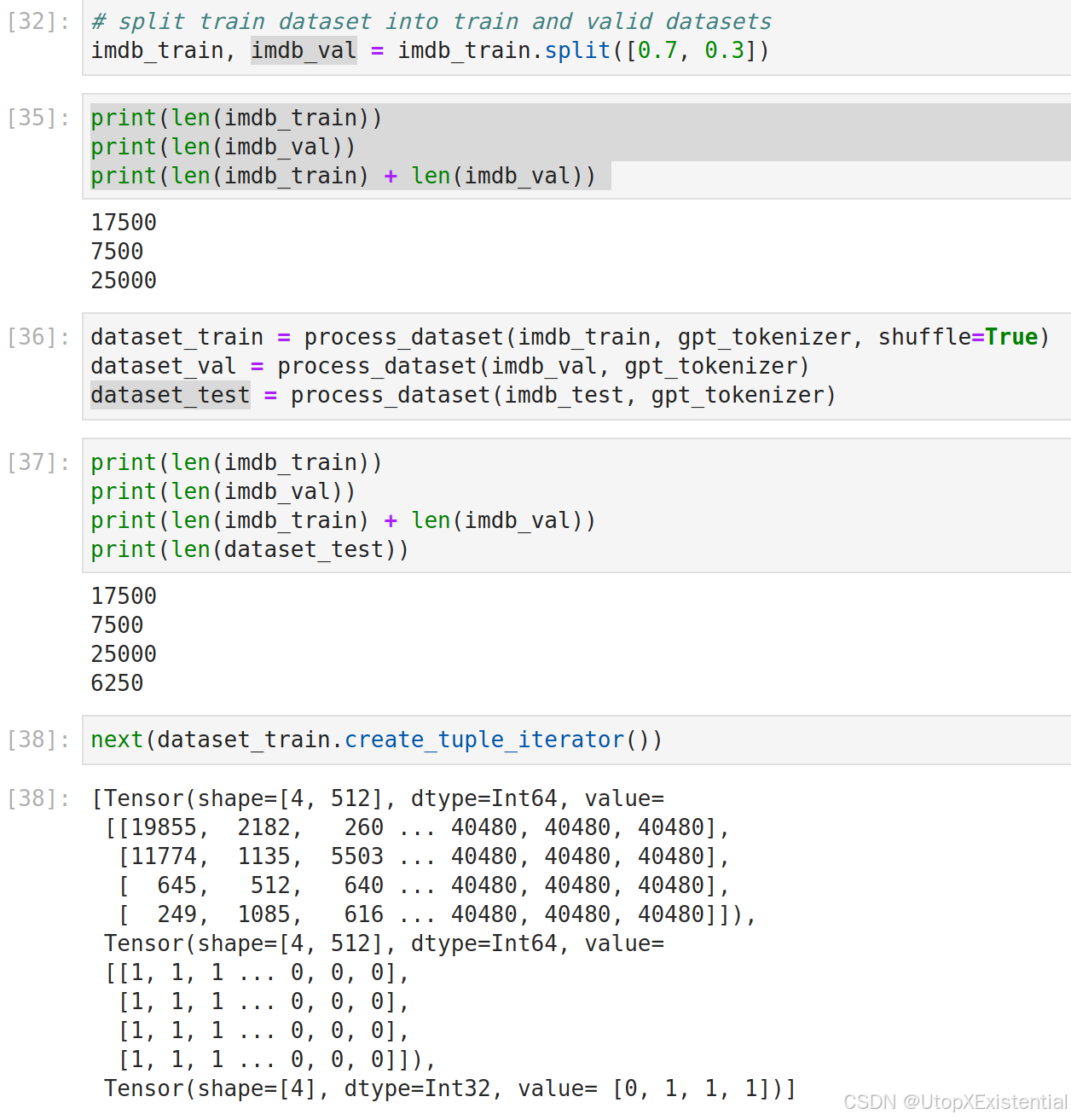Screen dimensions: 1071x1120
Task: Click print(len(dataset_test)) line
Action: pos(250,549)
